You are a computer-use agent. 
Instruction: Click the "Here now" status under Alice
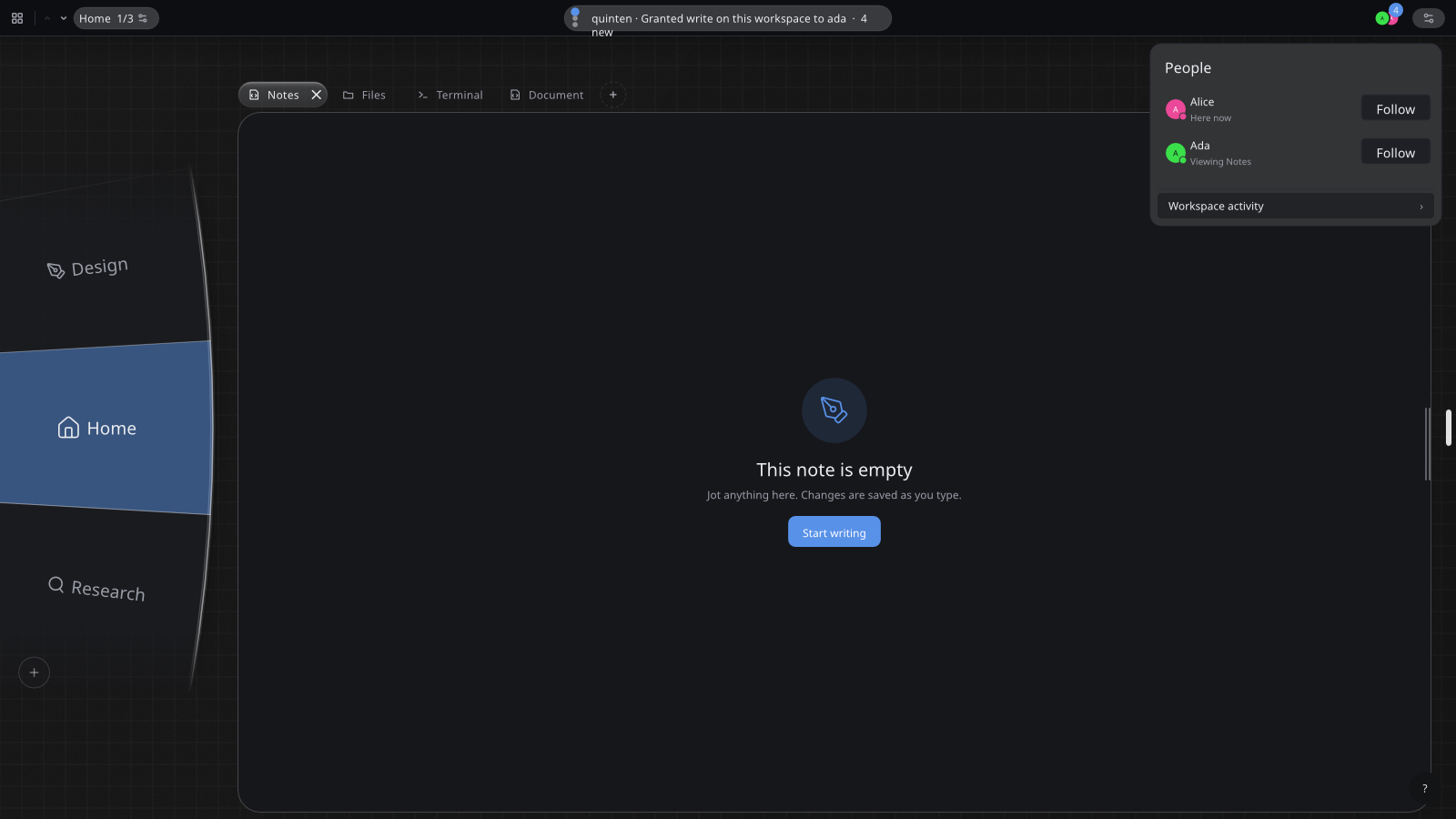[1210, 118]
